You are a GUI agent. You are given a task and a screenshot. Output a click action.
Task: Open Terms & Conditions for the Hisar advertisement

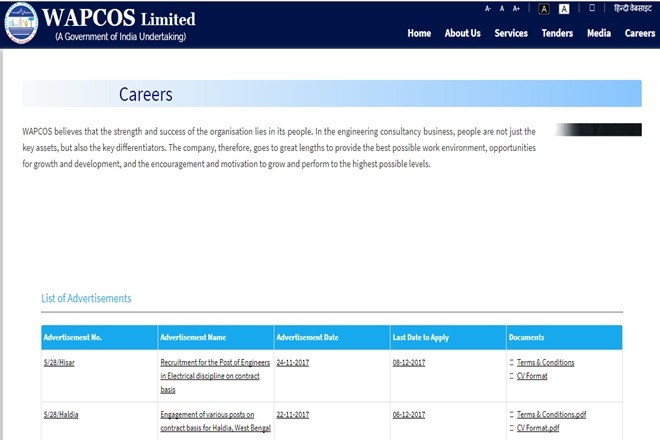[x=545, y=362]
